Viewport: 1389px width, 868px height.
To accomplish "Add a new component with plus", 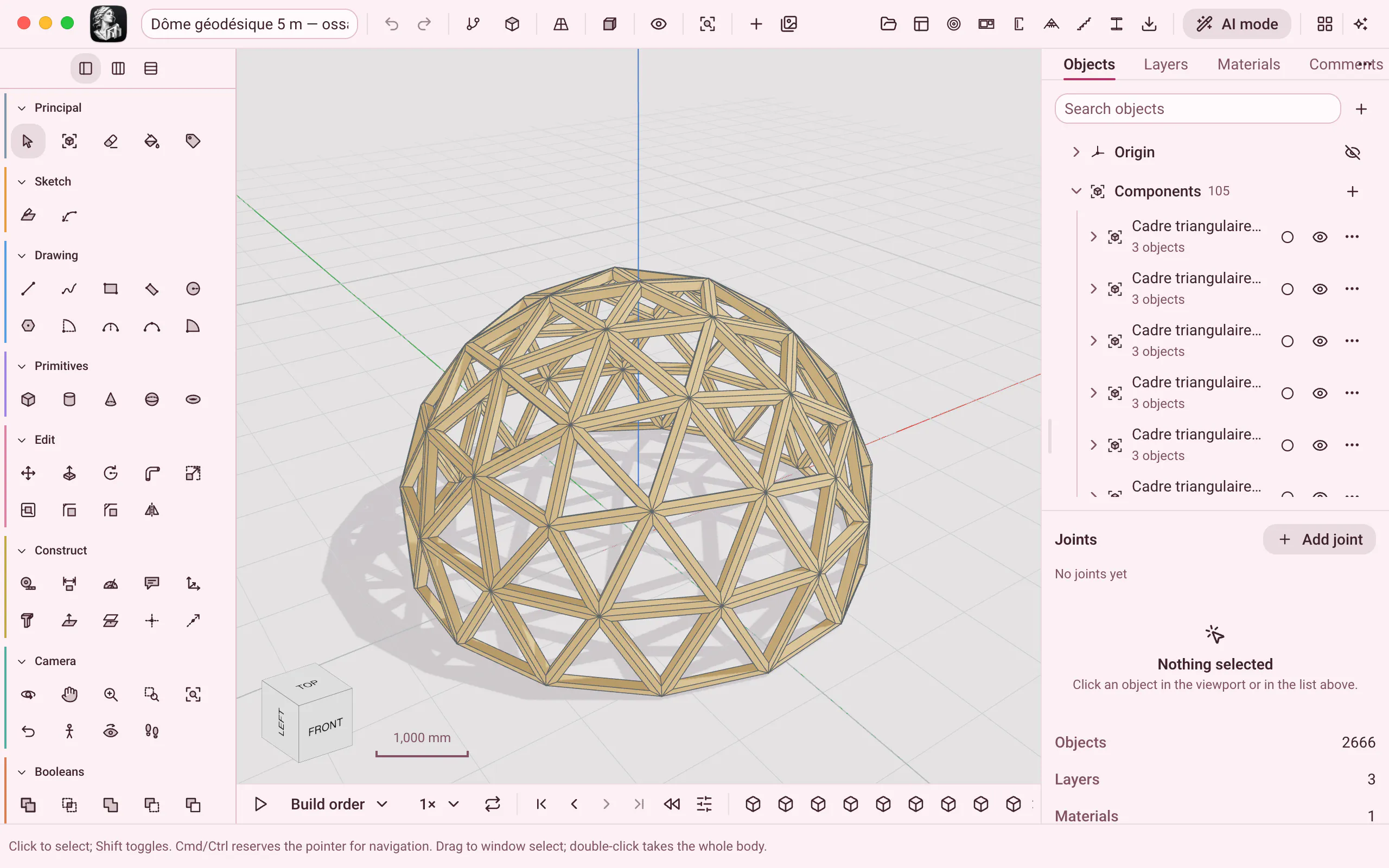I will coord(1352,191).
